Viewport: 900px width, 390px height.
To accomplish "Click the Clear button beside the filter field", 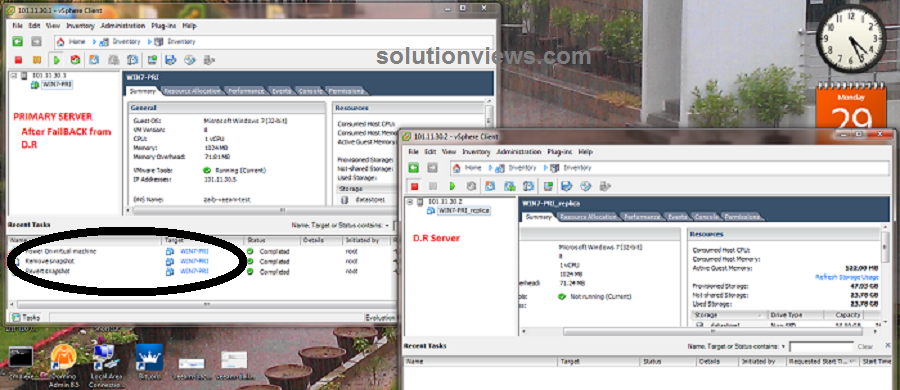I will tap(865, 347).
